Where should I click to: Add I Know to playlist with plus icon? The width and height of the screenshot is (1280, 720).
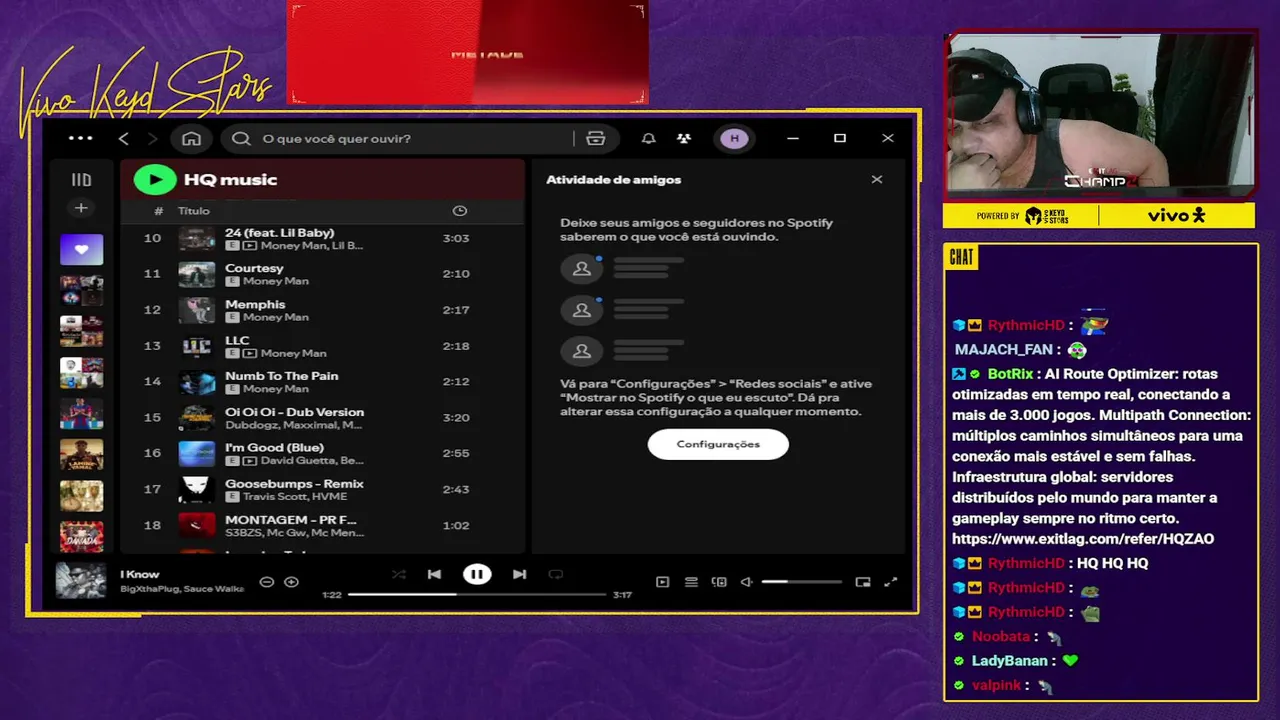tap(291, 581)
